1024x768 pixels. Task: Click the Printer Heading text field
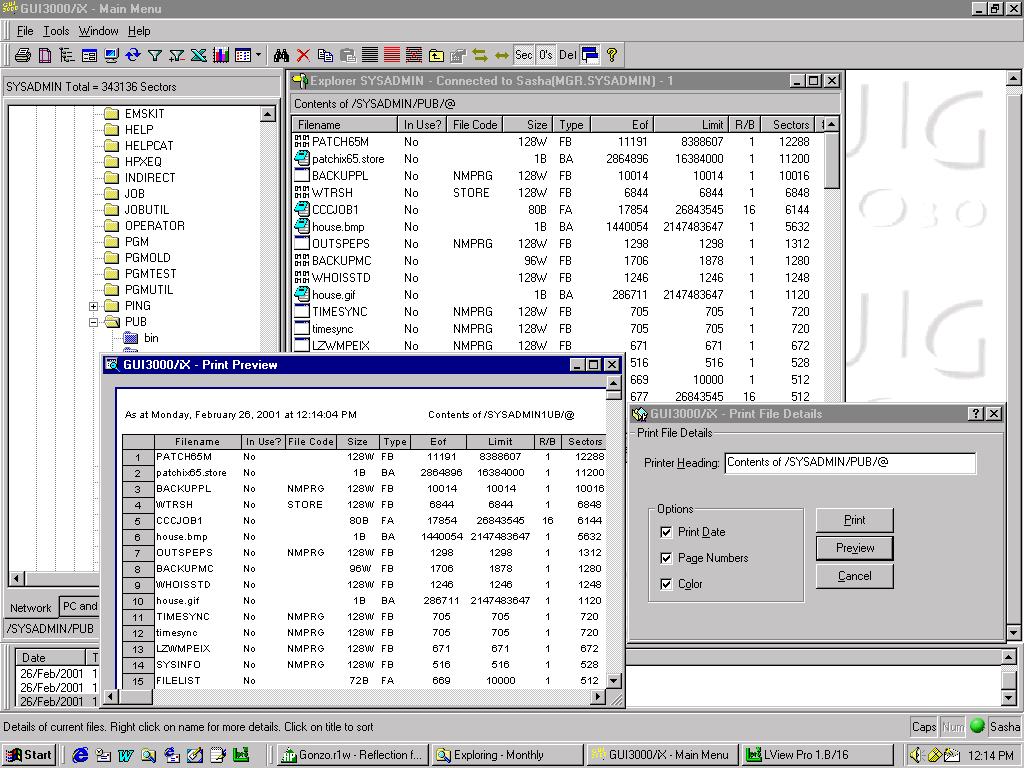click(x=850, y=462)
